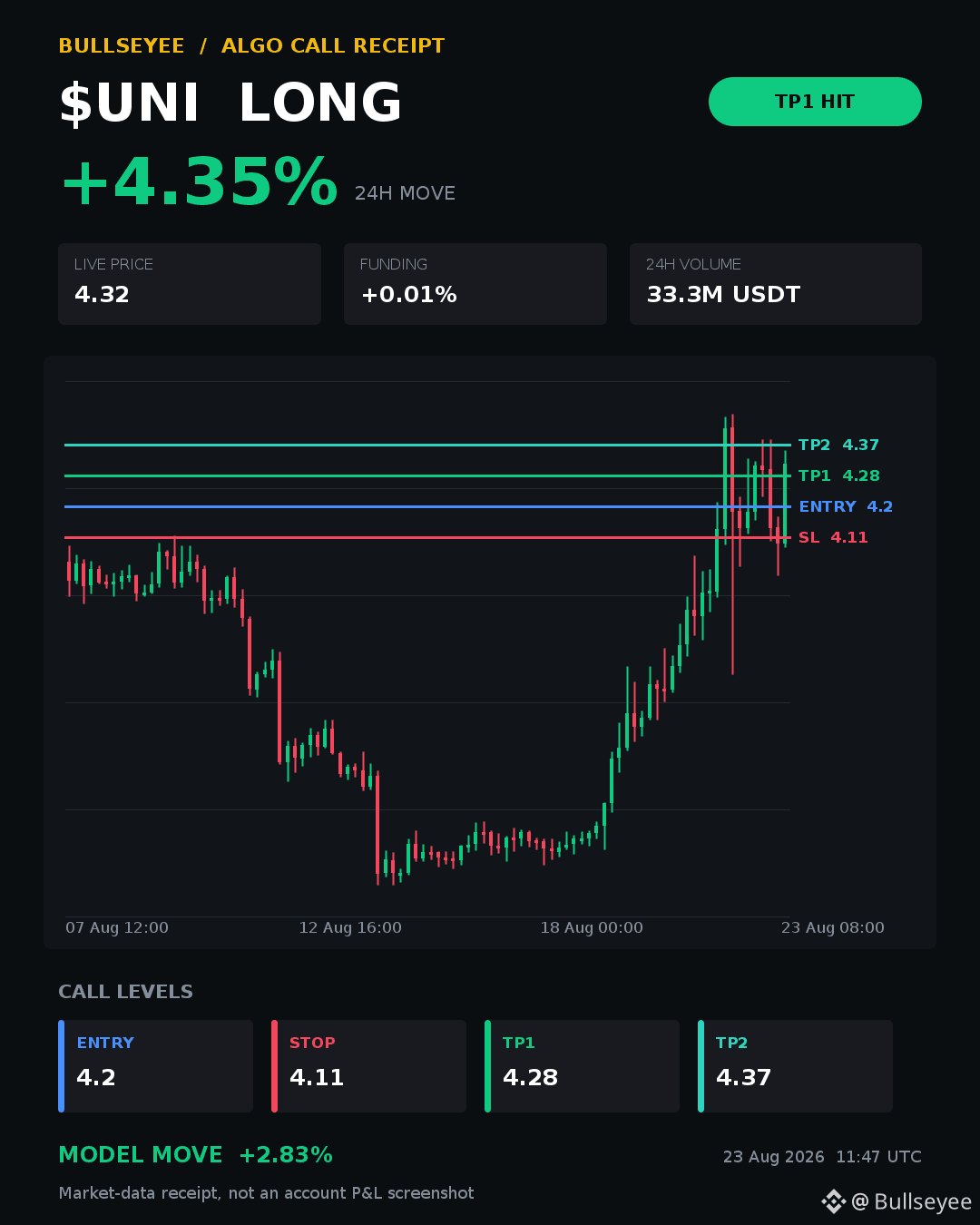The height and width of the screenshot is (1225, 980).
Task: Select the FUNDING card showing +0.01%
Action: click(x=475, y=284)
